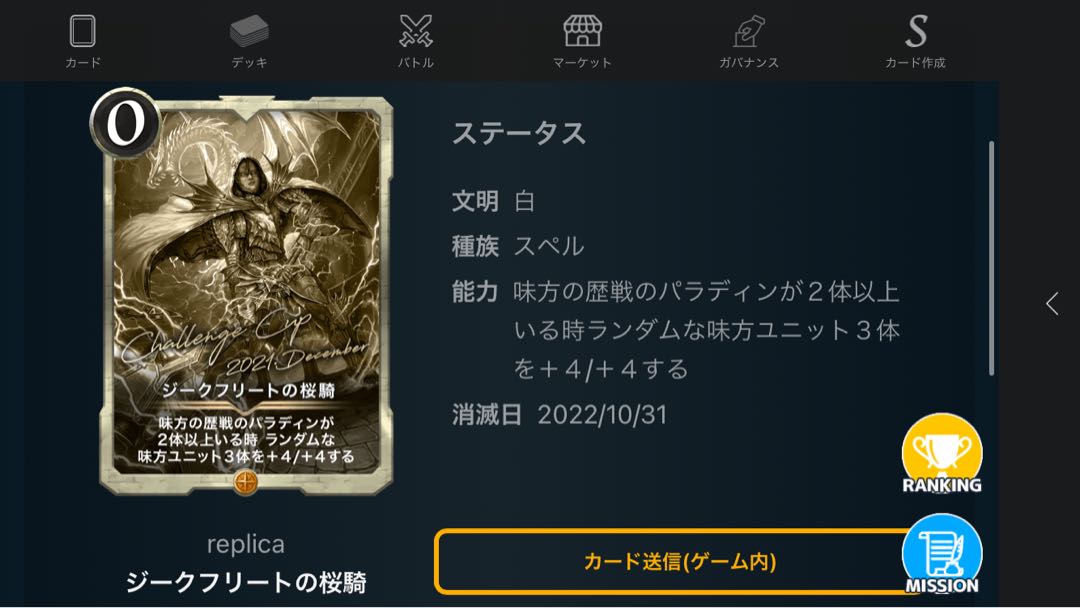Click the card name ジークフリートの桜騎 below artwork
Screen dimensions: 1080x608
(246, 583)
